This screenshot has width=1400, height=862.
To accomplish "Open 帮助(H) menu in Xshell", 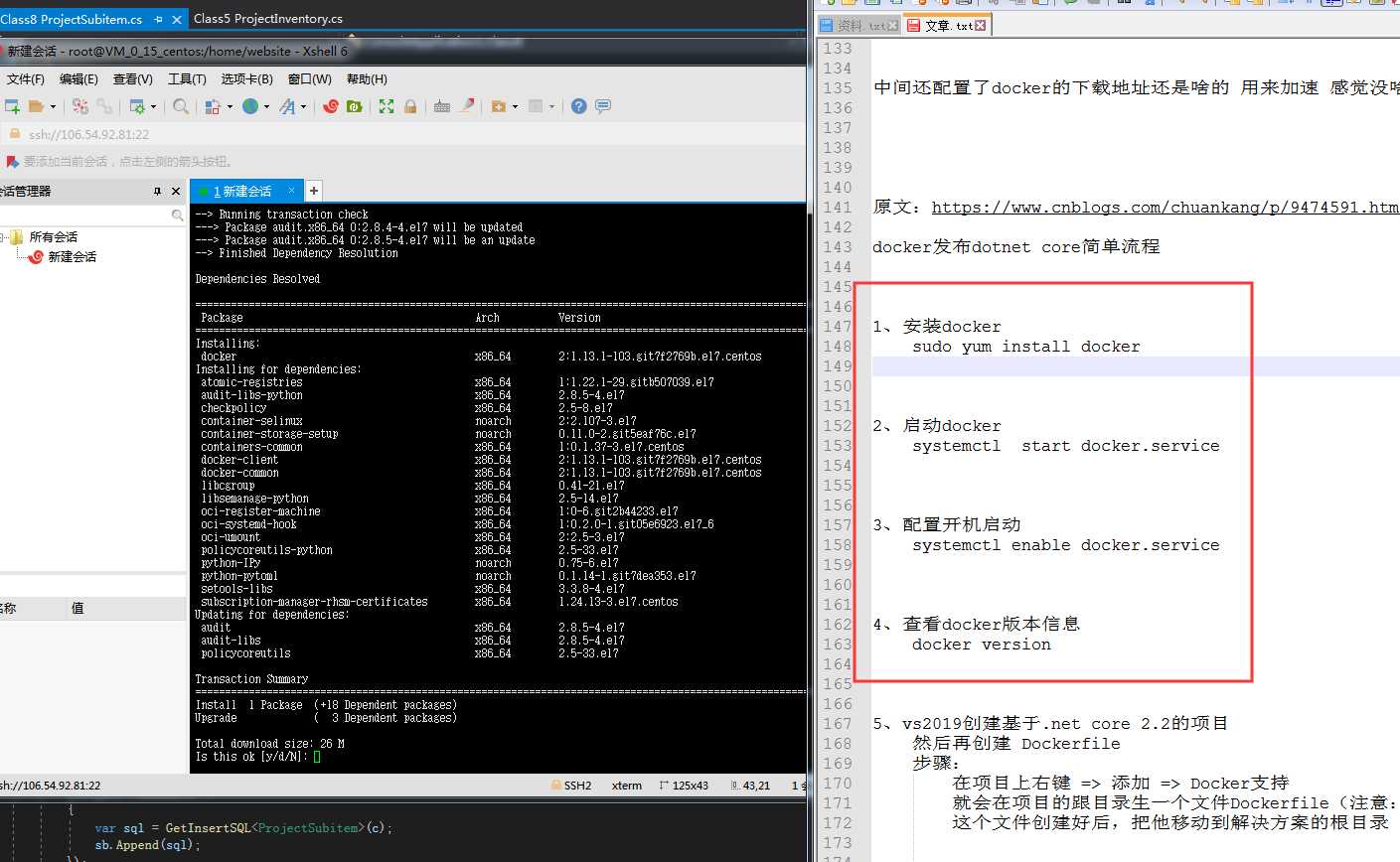I will [367, 79].
